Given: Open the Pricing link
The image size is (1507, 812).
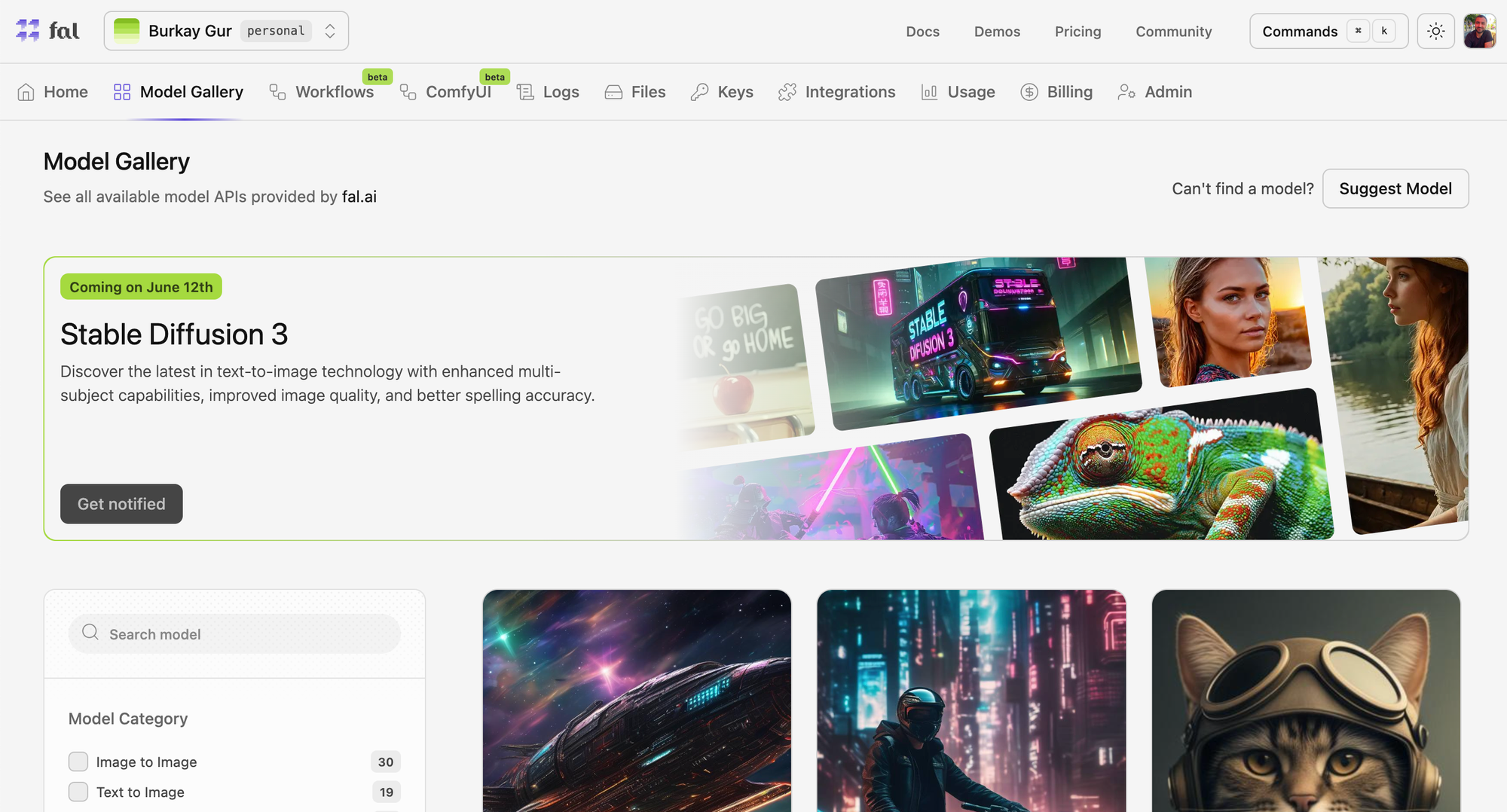Looking at the screenshot, I should pyautogui.click(x=1078, y=32).
